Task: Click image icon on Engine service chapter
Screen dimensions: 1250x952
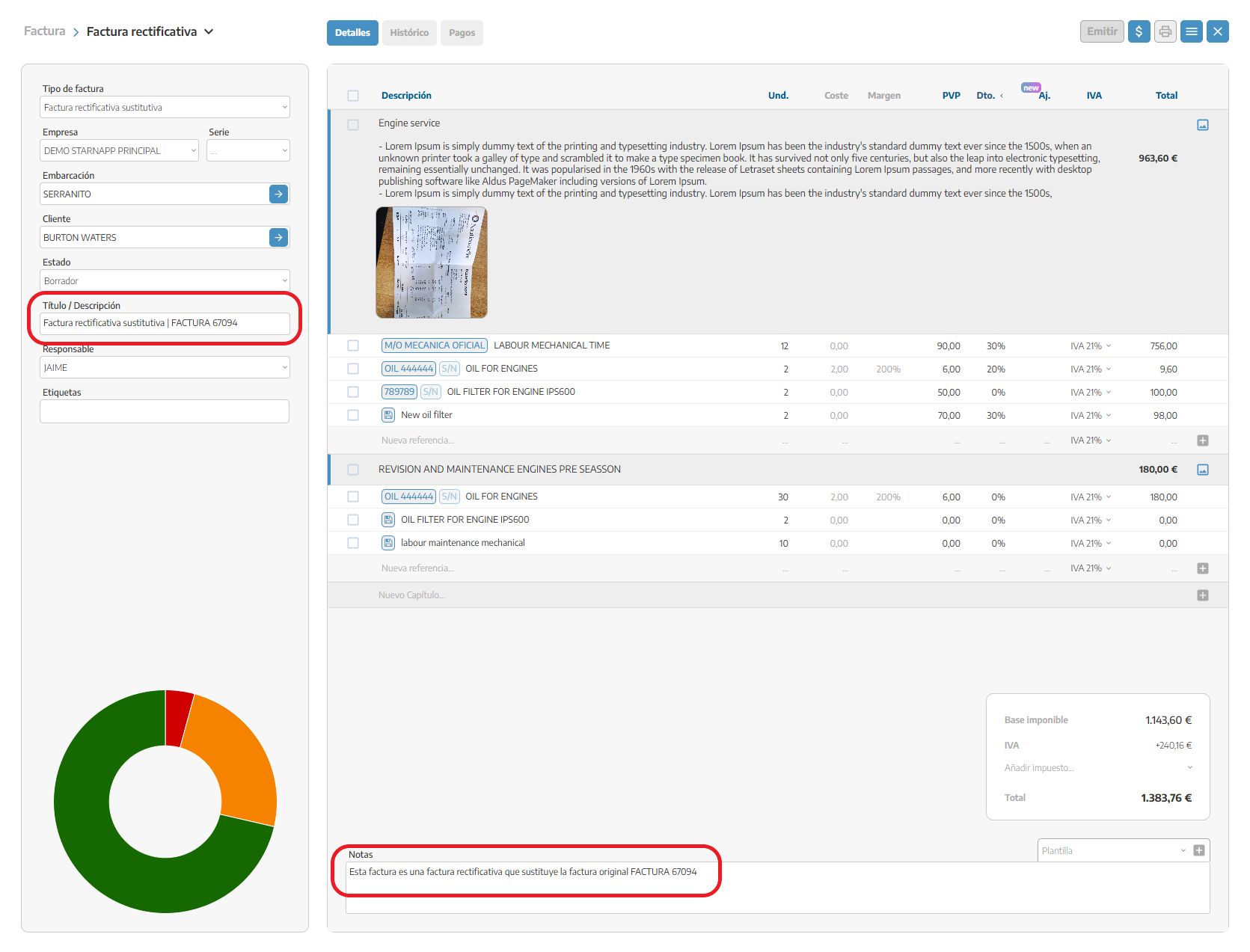Action: [1202, 125]
